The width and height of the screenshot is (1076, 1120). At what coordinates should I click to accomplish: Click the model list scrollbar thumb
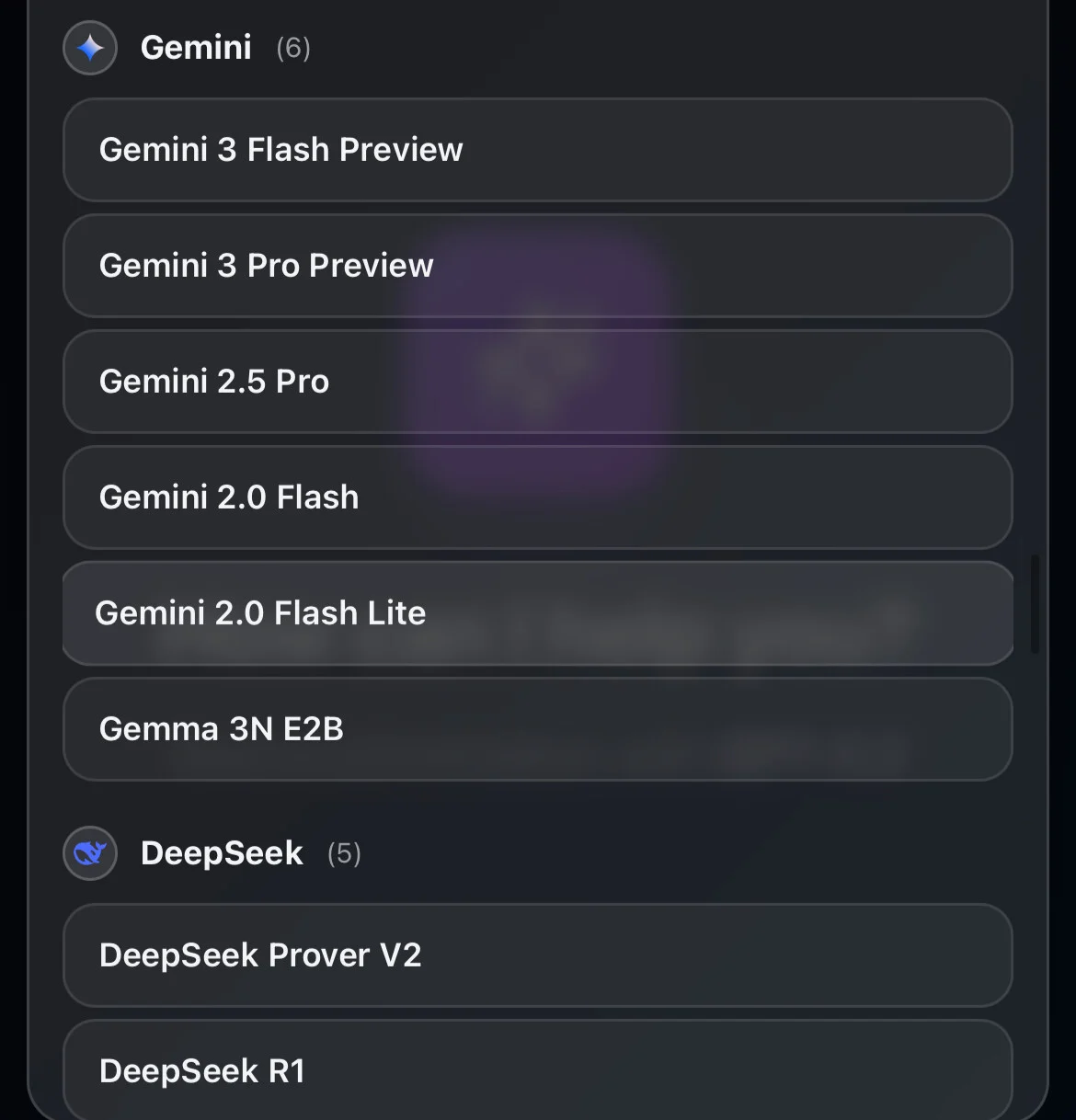(x=1035, y=604)
